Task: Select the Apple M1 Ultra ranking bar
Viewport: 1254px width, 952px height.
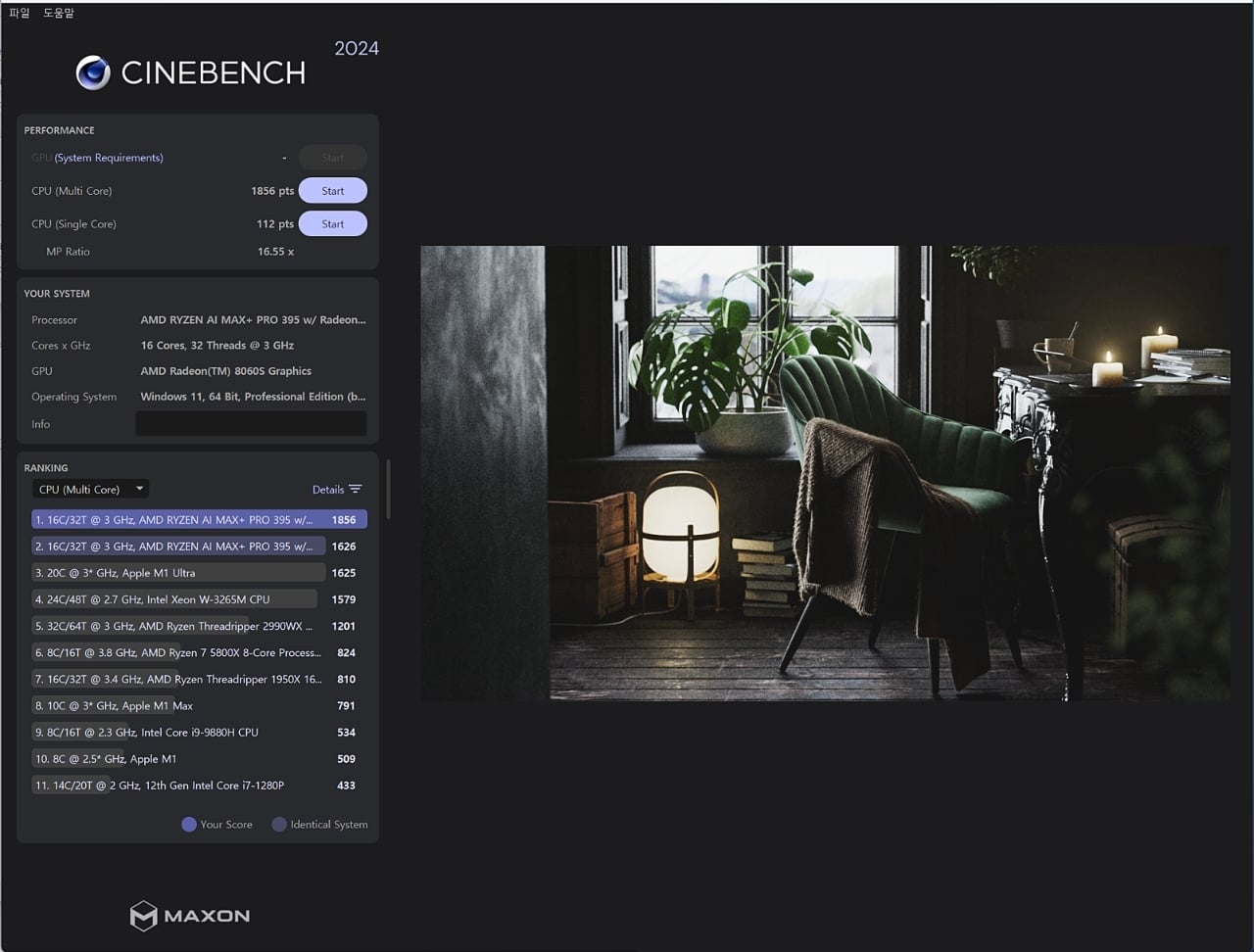Action: point(178,573)
